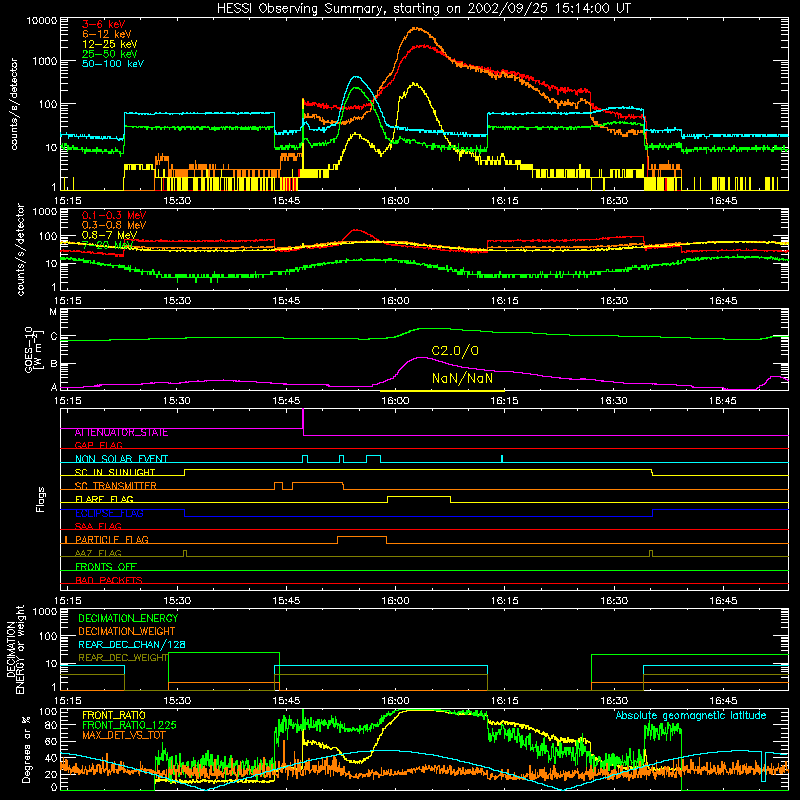The width and height of the screenshot is (800, 800).
Task: Select the NON_SOLAR_EVENT flag label
Action: [x=121, y=459]
